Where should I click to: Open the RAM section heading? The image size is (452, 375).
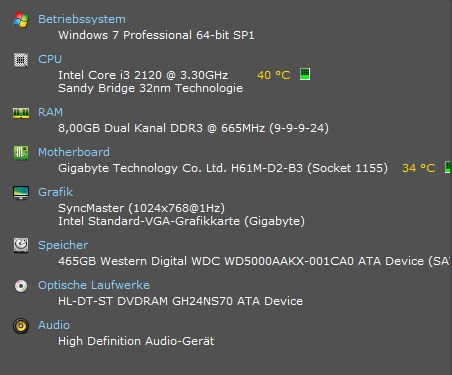(x=50, y=112)
